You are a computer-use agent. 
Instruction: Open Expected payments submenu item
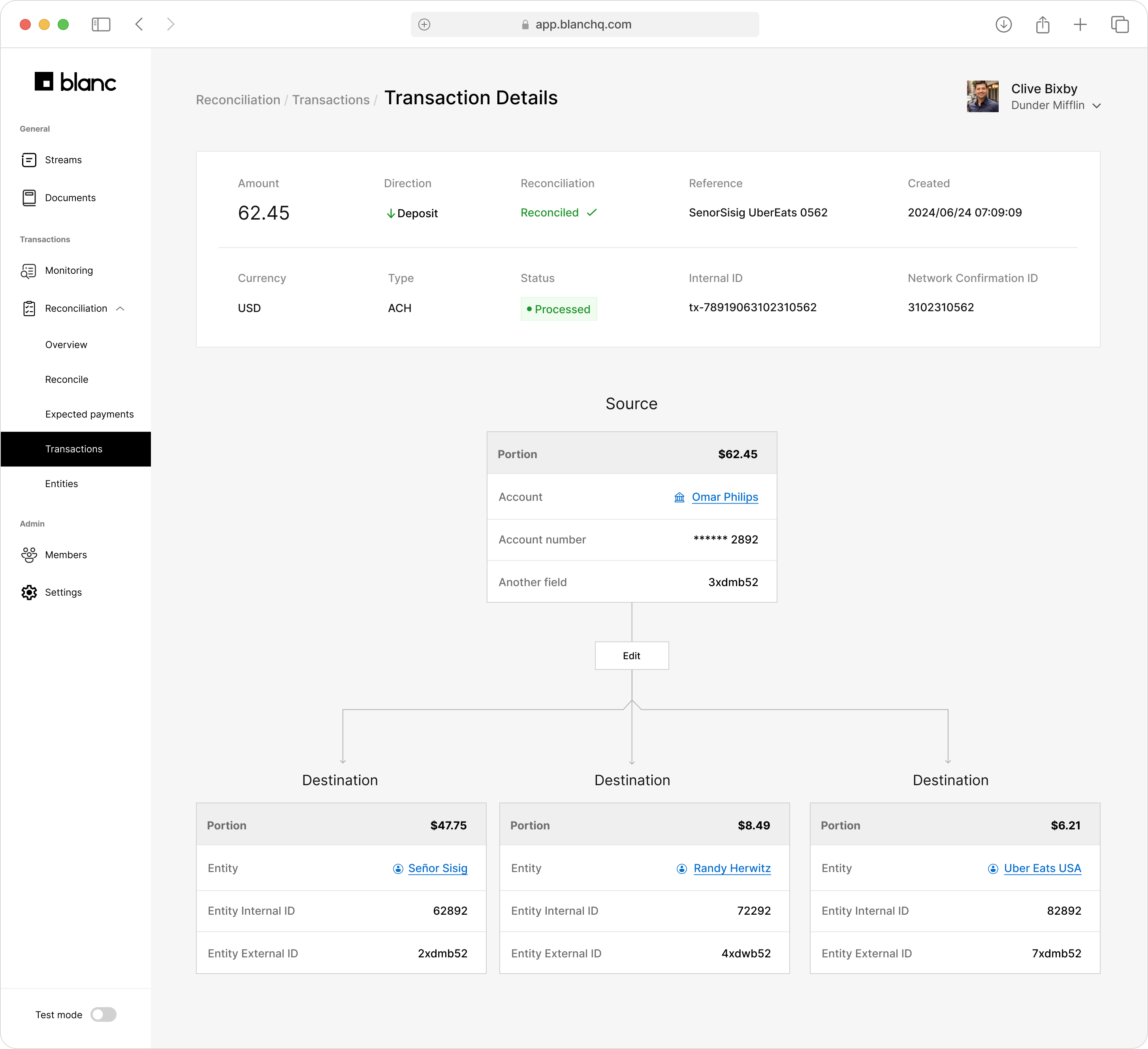pos(89,414)
